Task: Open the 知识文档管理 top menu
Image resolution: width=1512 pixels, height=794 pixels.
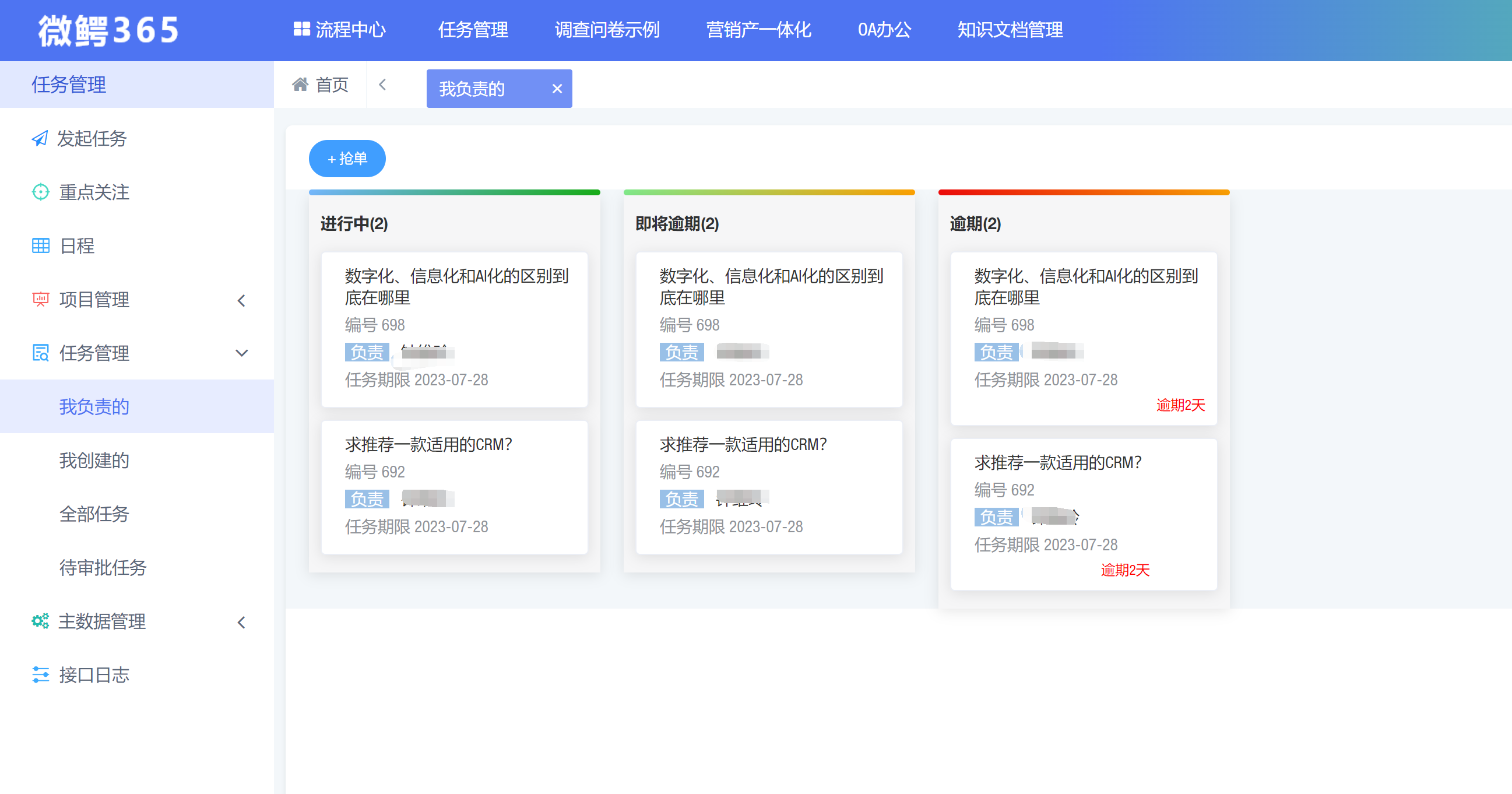Action: click(1010, 29)
